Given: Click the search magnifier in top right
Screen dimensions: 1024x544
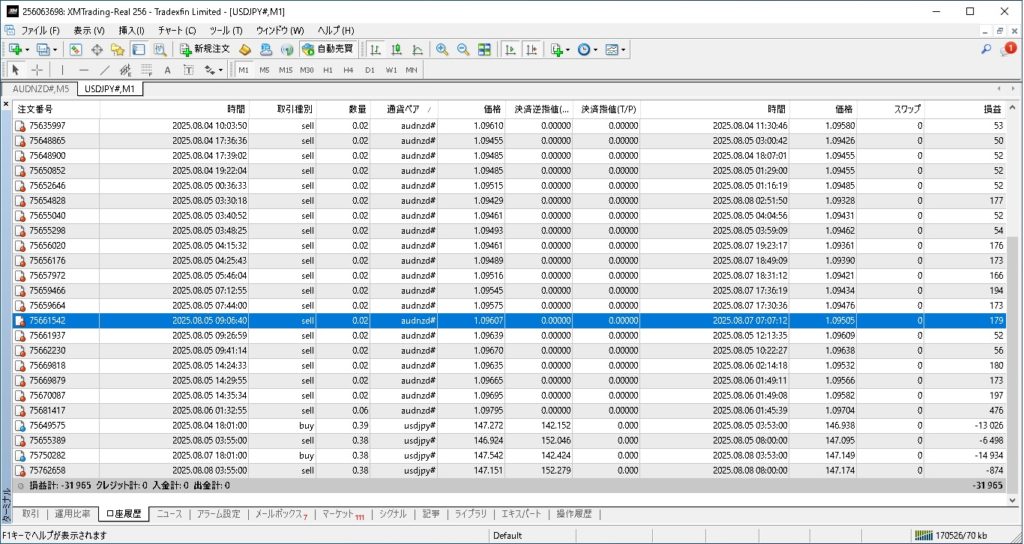Looking at the screenshot, I should tap(986, 49).
